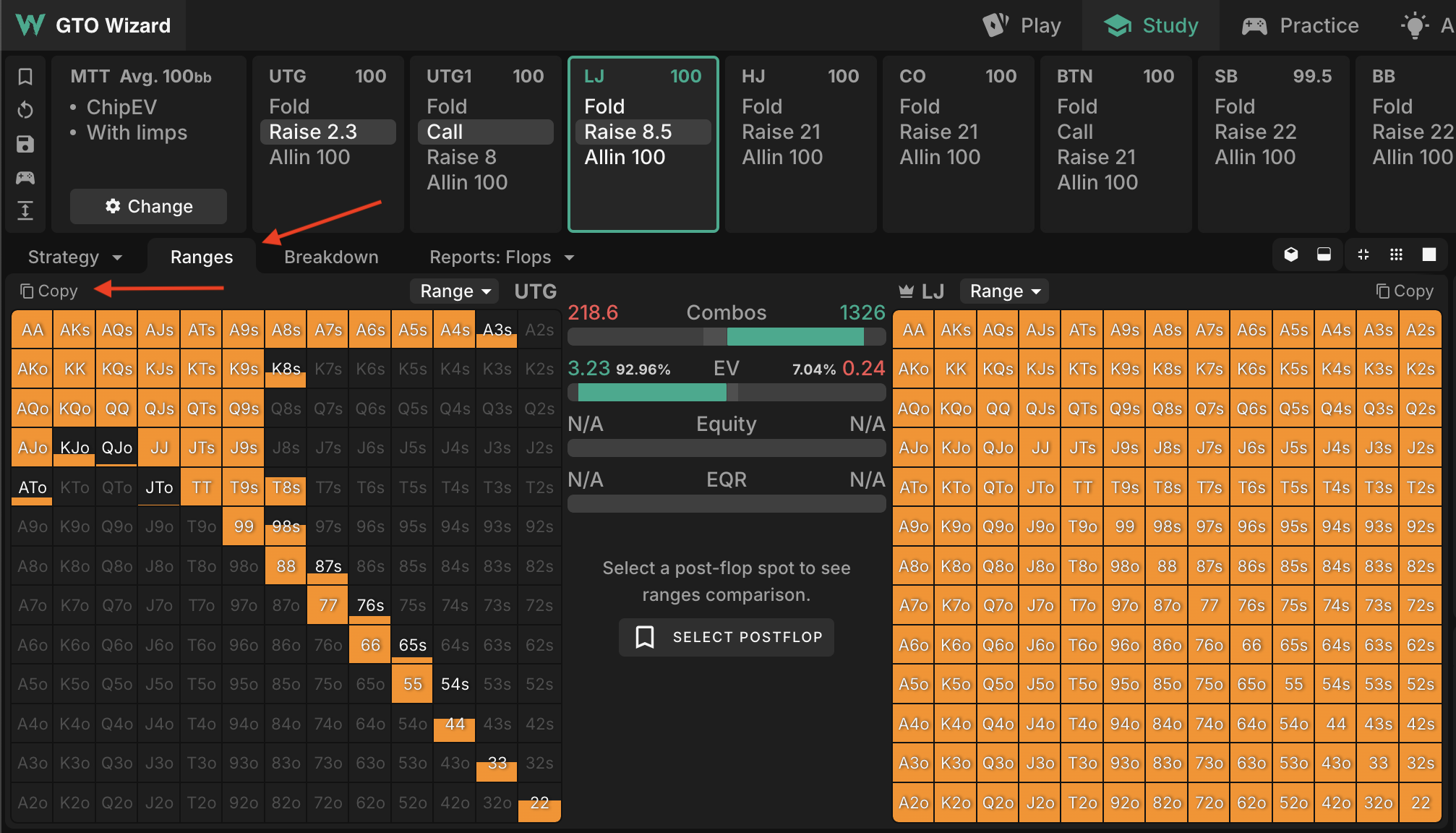This screenshot has height=833, width=1456.
Task: Click the 3x3 grid view icon
Action: 1396,255
